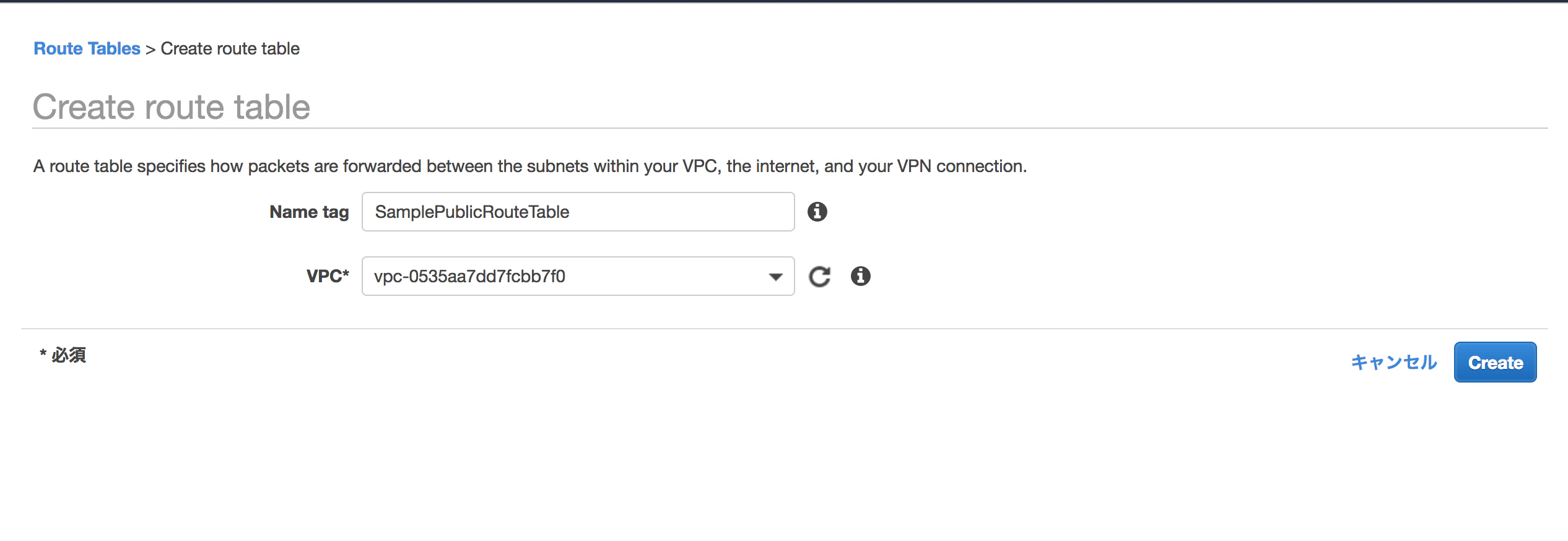Click the divider line above 必須

tap(784, 329)
